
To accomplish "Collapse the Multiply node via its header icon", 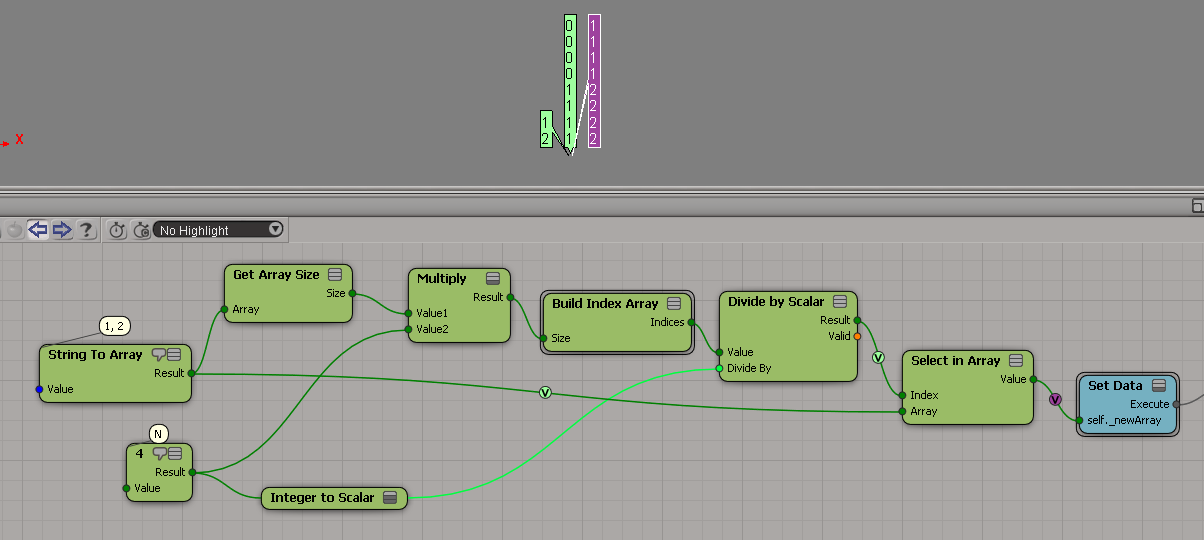I will (x=493, y=279).
